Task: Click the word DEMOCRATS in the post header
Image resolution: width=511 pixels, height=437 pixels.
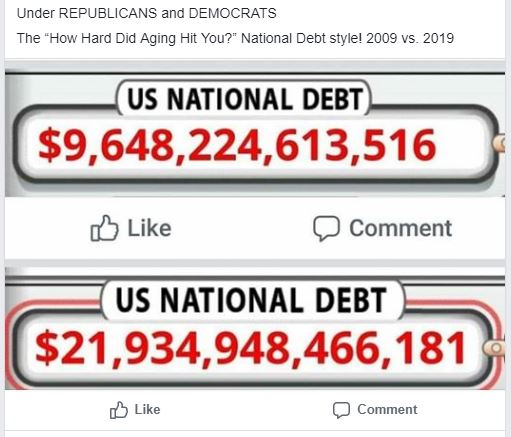Action: coord(232,13)
